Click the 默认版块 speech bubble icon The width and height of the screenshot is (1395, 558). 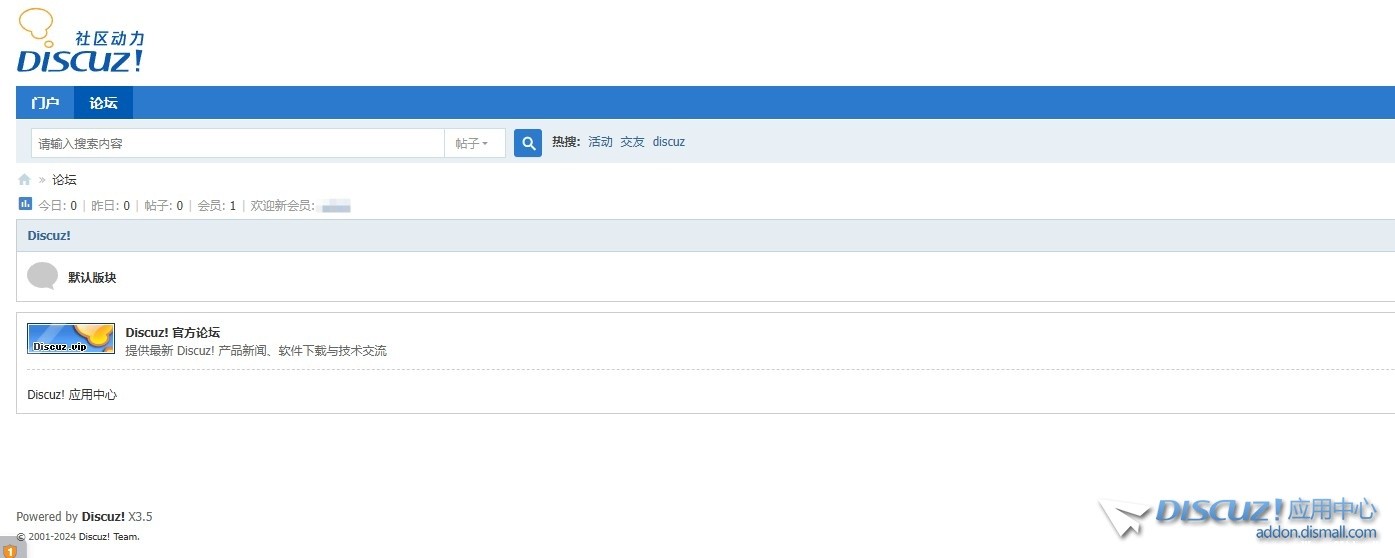click(42, 276)
